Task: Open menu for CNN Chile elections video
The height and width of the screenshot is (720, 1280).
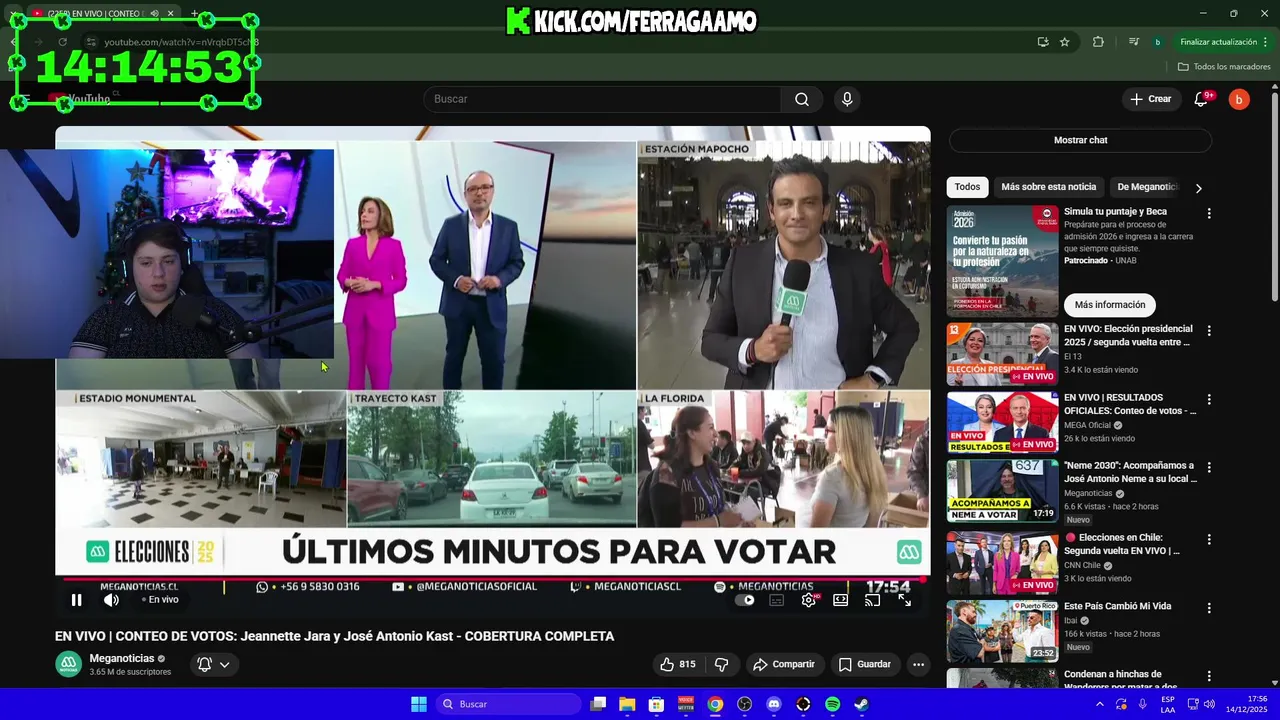Action: pyautogui.click(x=1209, y=539)
